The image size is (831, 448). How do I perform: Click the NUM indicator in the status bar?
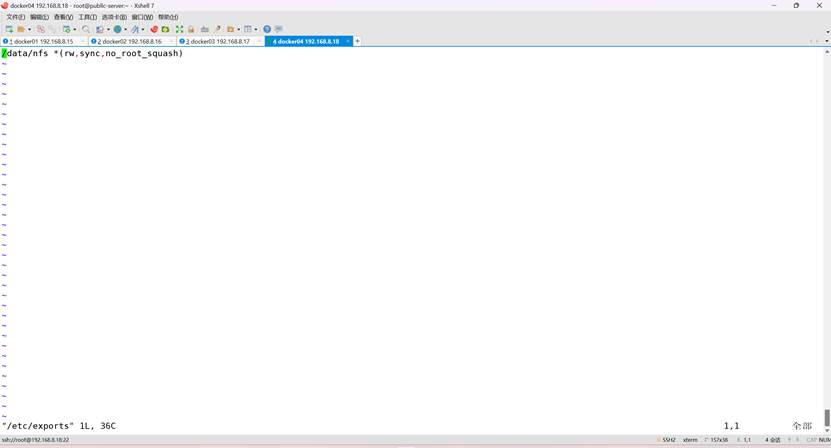[825, 440]
